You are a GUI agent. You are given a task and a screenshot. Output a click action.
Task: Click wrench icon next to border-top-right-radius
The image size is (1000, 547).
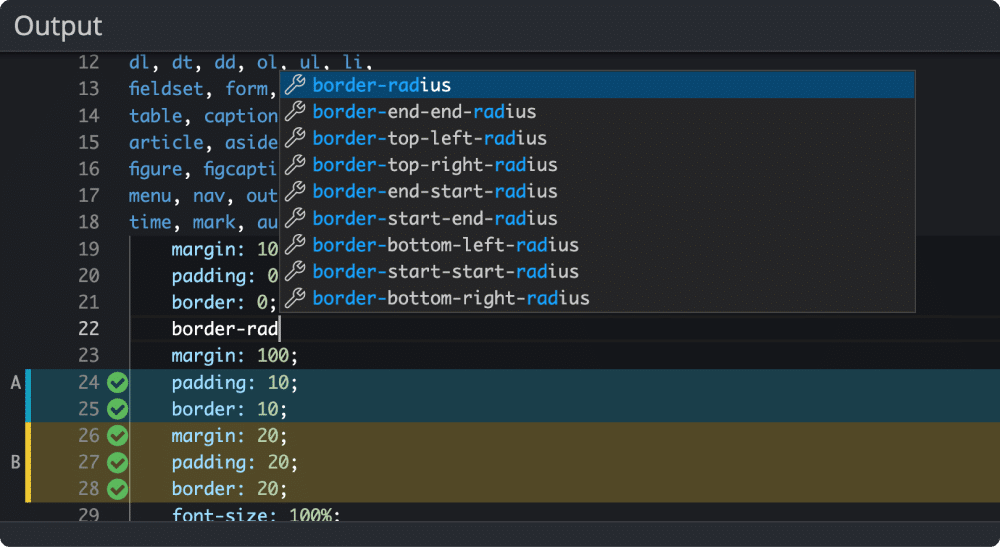click(x=295, y=165)
